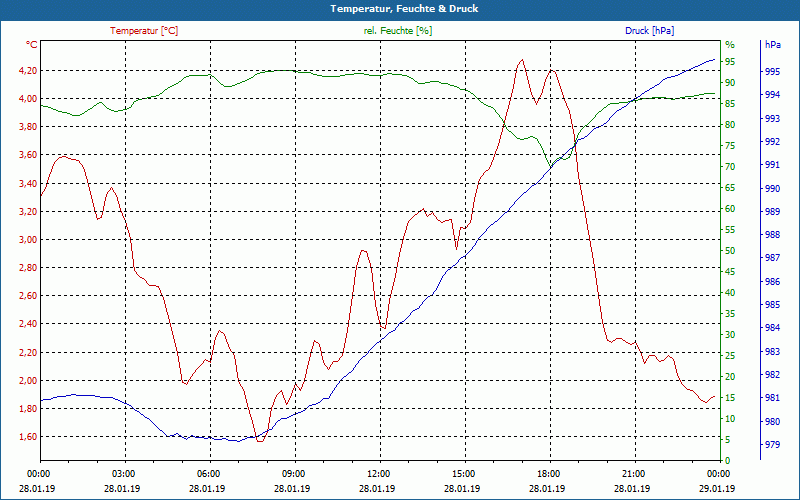Screen dimensions: 800x500
Task: Click the "3,60" temperature axis value
Action: point(28,155)
